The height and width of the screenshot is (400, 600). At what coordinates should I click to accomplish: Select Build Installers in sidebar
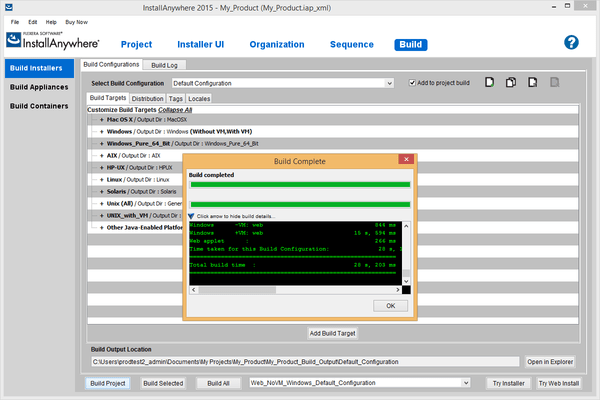pos(39,68)
